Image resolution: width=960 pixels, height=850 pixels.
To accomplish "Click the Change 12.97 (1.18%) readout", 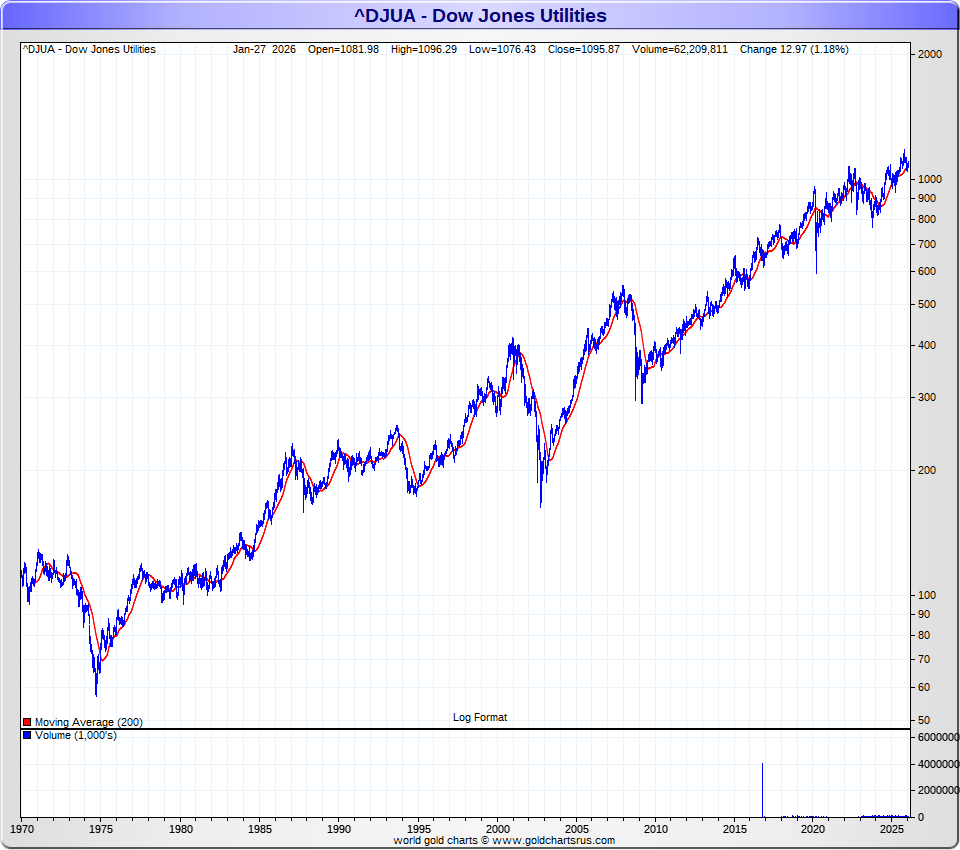I will [794, 49].
